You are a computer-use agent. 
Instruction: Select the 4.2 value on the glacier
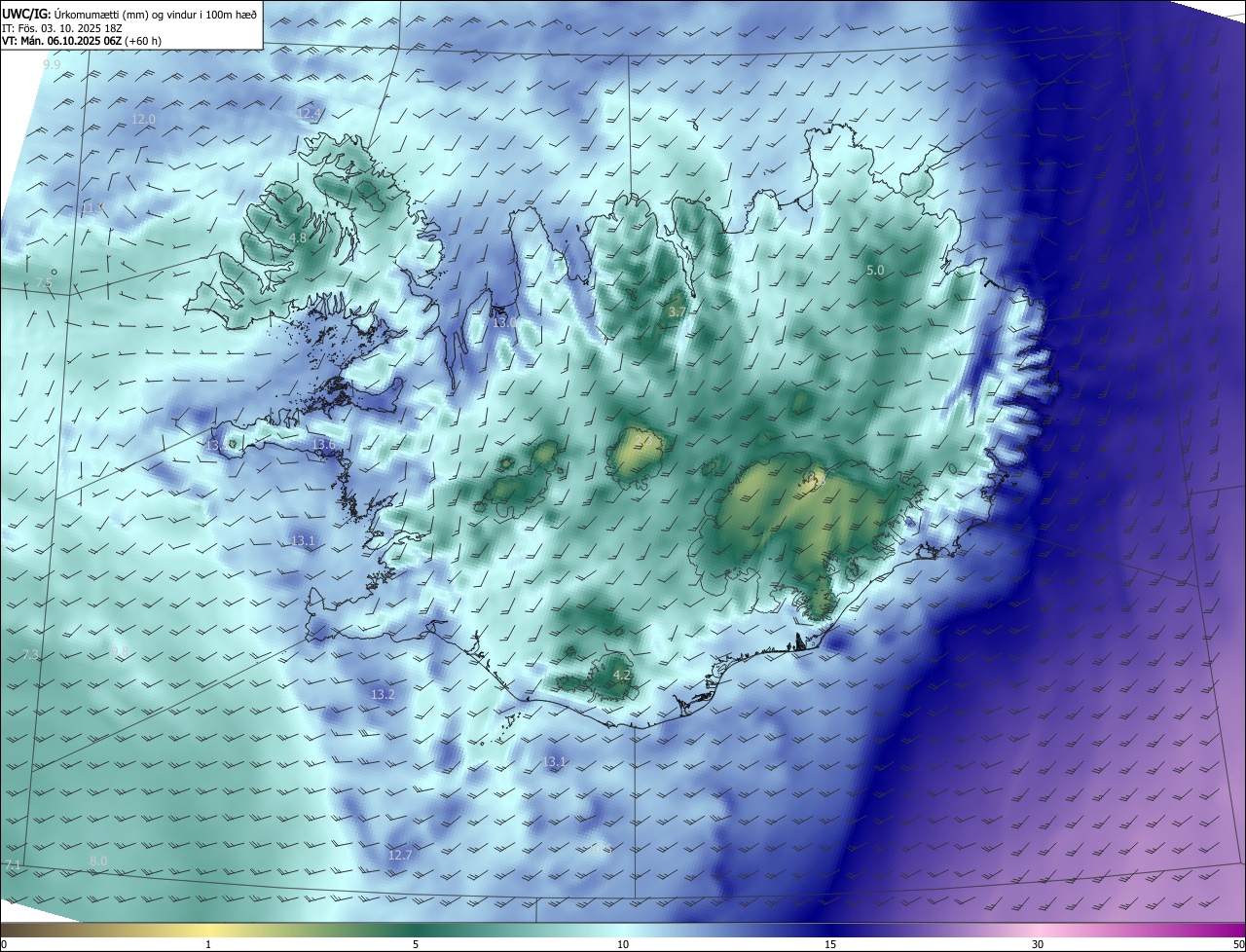pyautogui.click(x=622, y=675)
